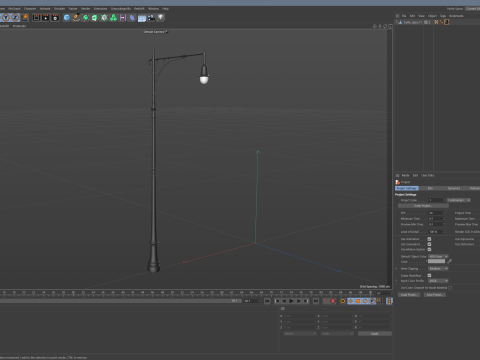Viewport: 480px width, 360px height.
Task: Open the Extensions menu
Action: [100, 9]
